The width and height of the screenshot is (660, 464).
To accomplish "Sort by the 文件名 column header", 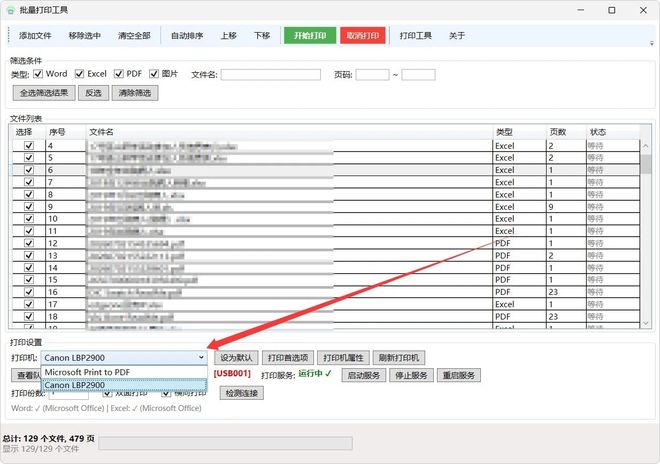I will [290, 132].
